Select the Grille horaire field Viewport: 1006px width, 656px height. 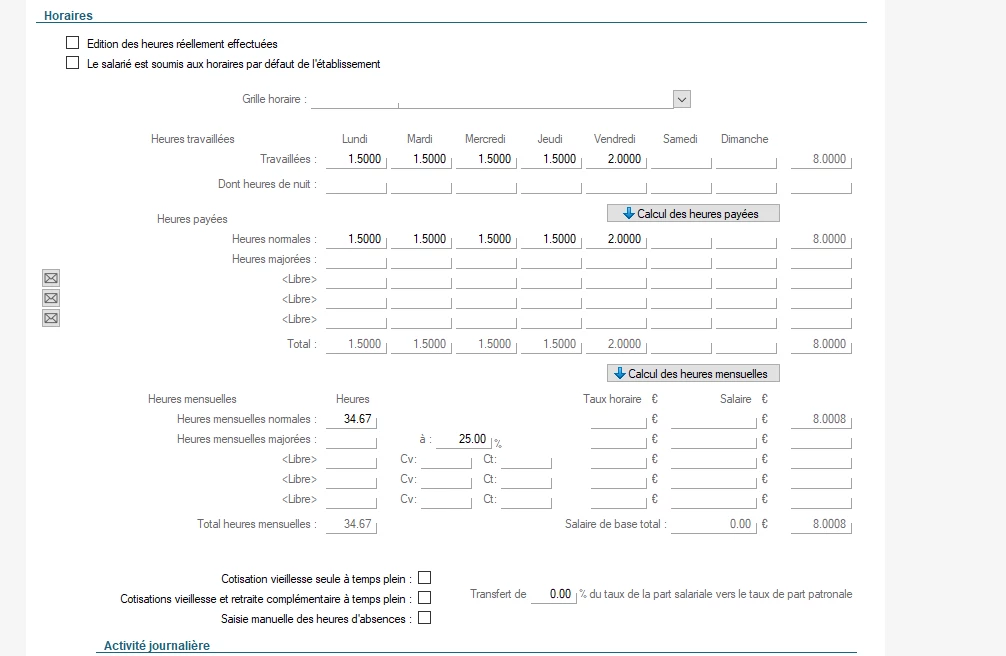point(492,99)
